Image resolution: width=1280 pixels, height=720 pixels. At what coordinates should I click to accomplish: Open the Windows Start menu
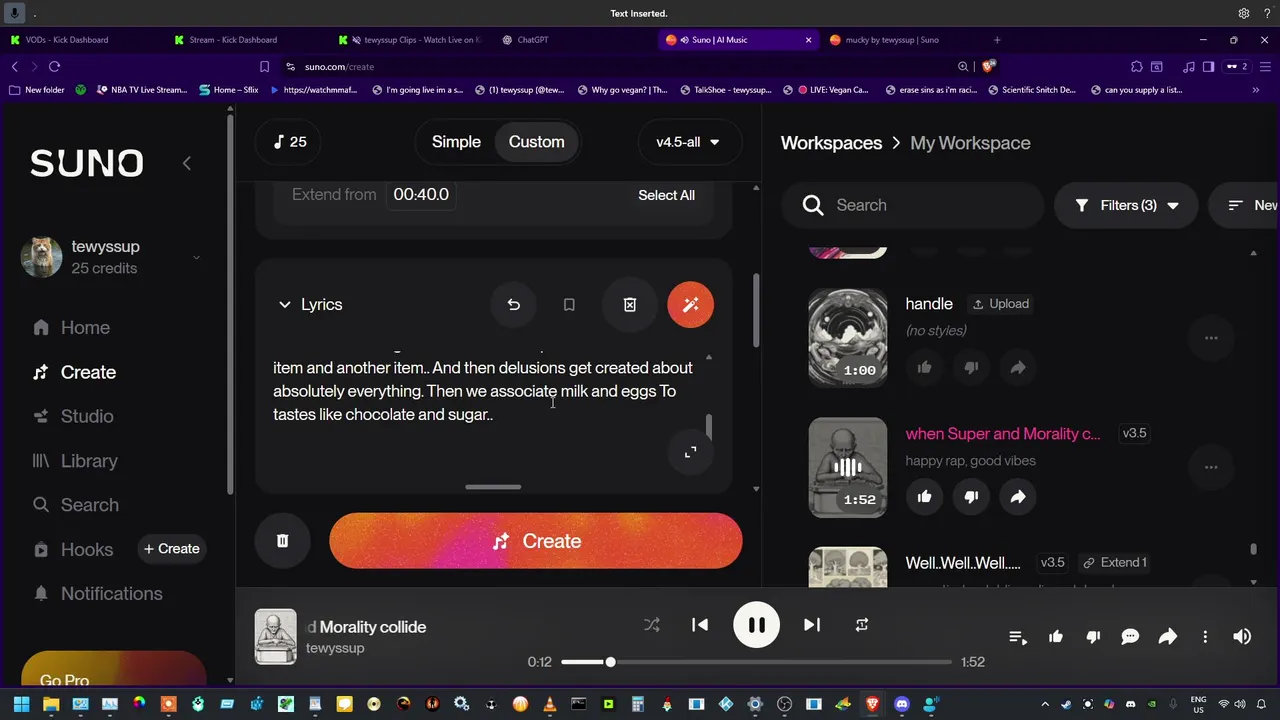click(x=22, y=704)
